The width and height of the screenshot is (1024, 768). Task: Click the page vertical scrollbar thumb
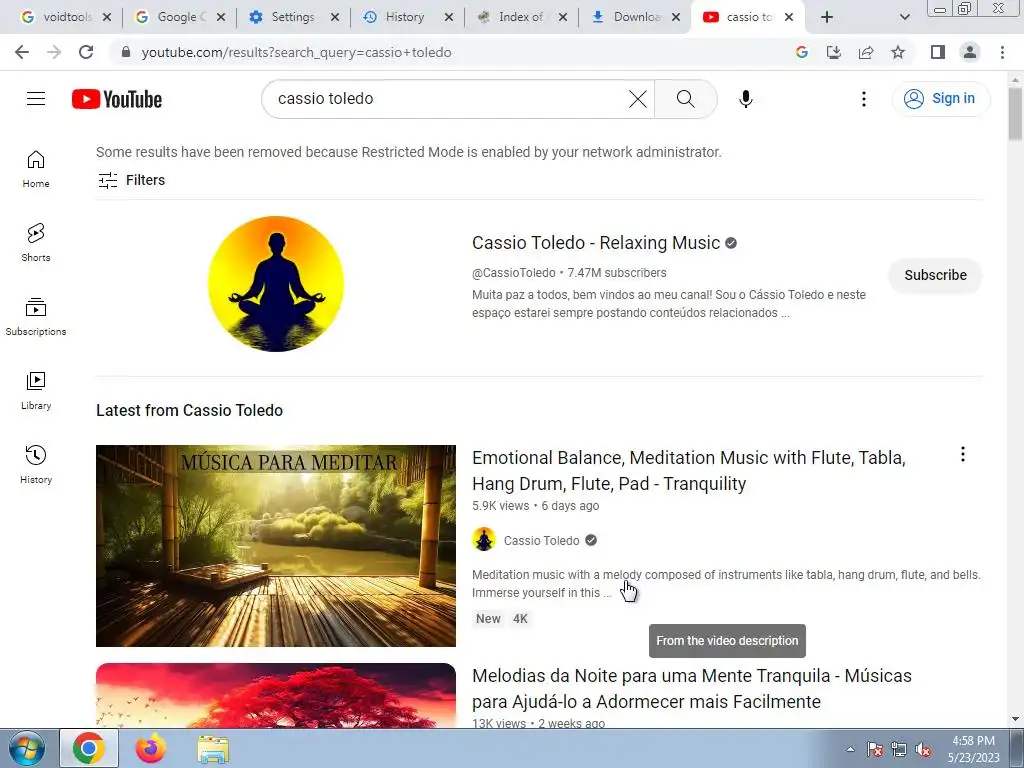pos(1015,113)
